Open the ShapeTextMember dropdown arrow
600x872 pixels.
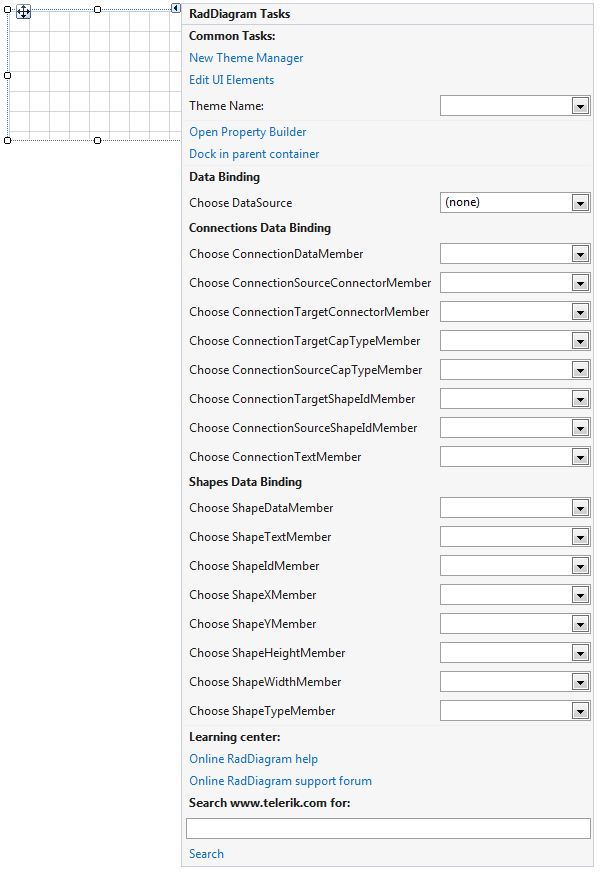coord(581,536)
